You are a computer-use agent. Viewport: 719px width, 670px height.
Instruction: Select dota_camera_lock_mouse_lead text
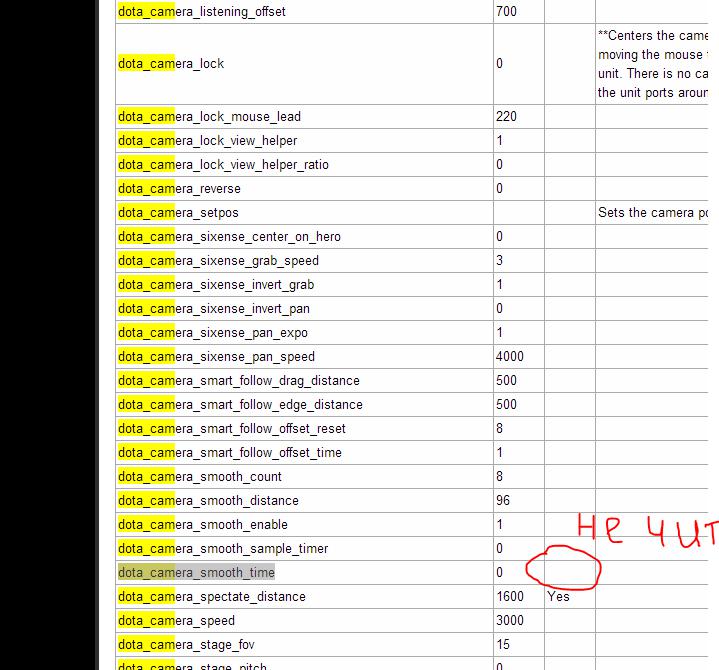[210, 116]
